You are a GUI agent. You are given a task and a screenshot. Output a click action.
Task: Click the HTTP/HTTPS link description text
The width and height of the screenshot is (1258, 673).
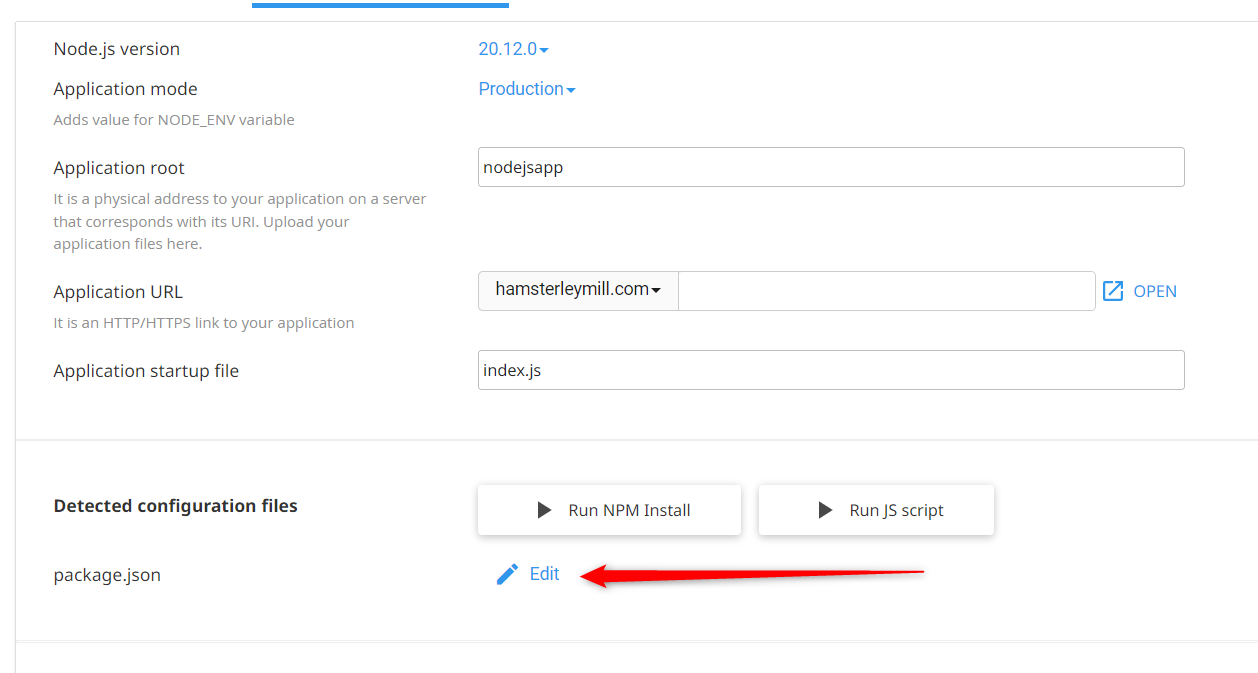tap(204, 323)
